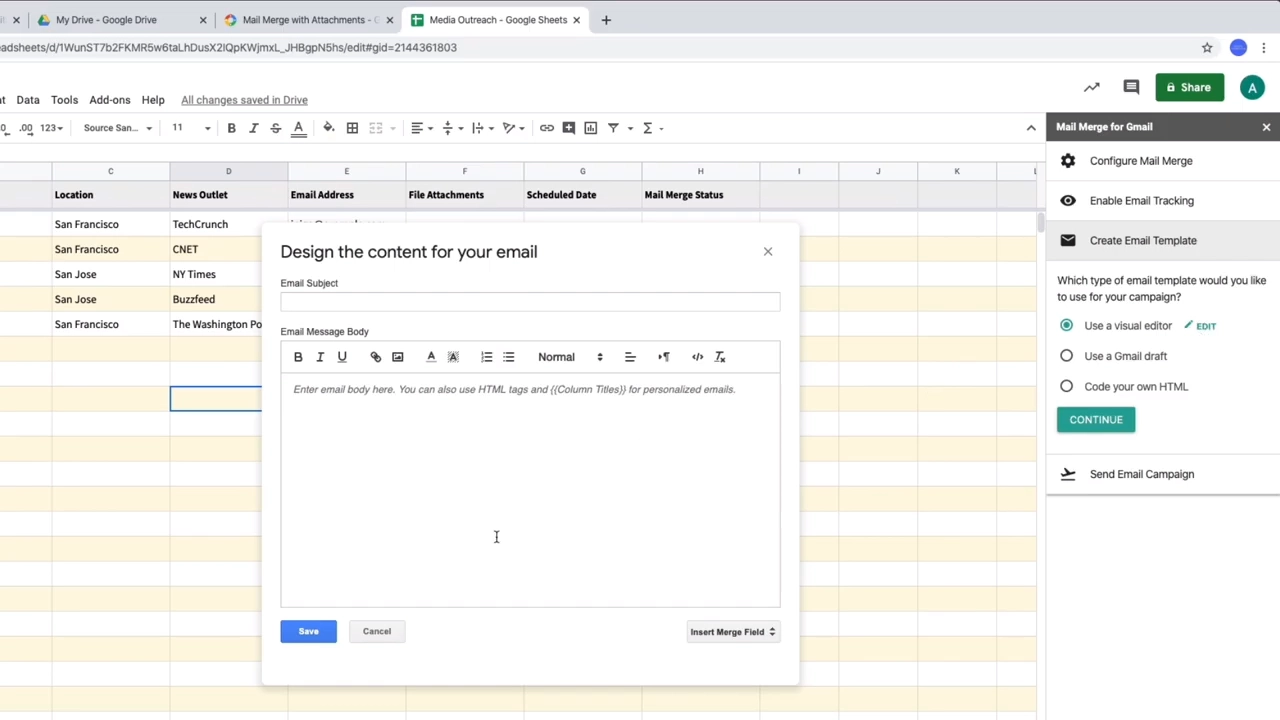Select Use a visual editor option
The width and height of the screenshot is (1280, 720).
pos(1067,326)
